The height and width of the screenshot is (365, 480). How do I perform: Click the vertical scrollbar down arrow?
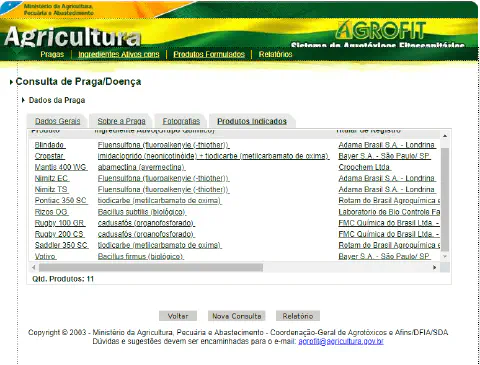coord(445,256)
